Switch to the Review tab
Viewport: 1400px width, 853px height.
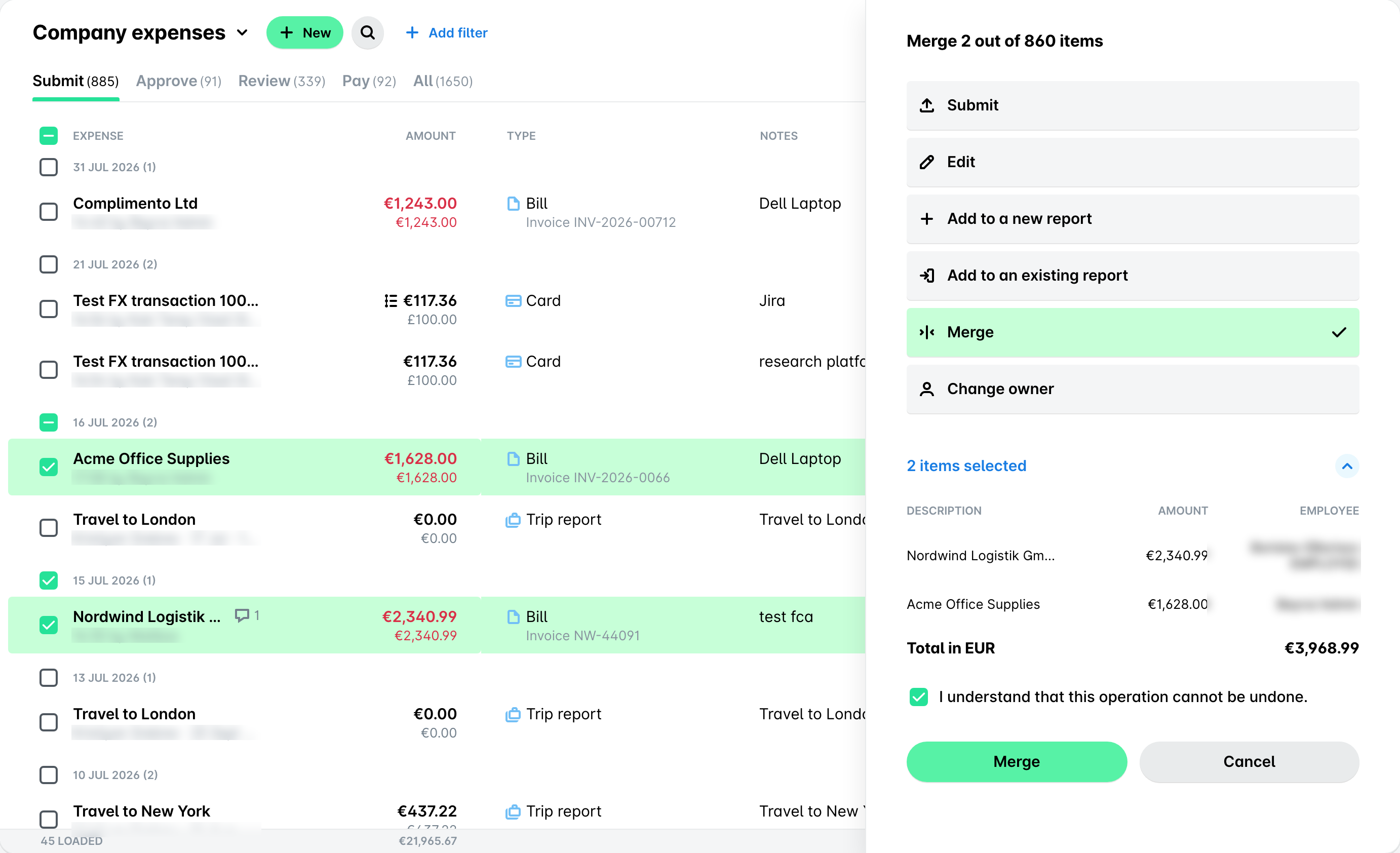click(282, 81)
